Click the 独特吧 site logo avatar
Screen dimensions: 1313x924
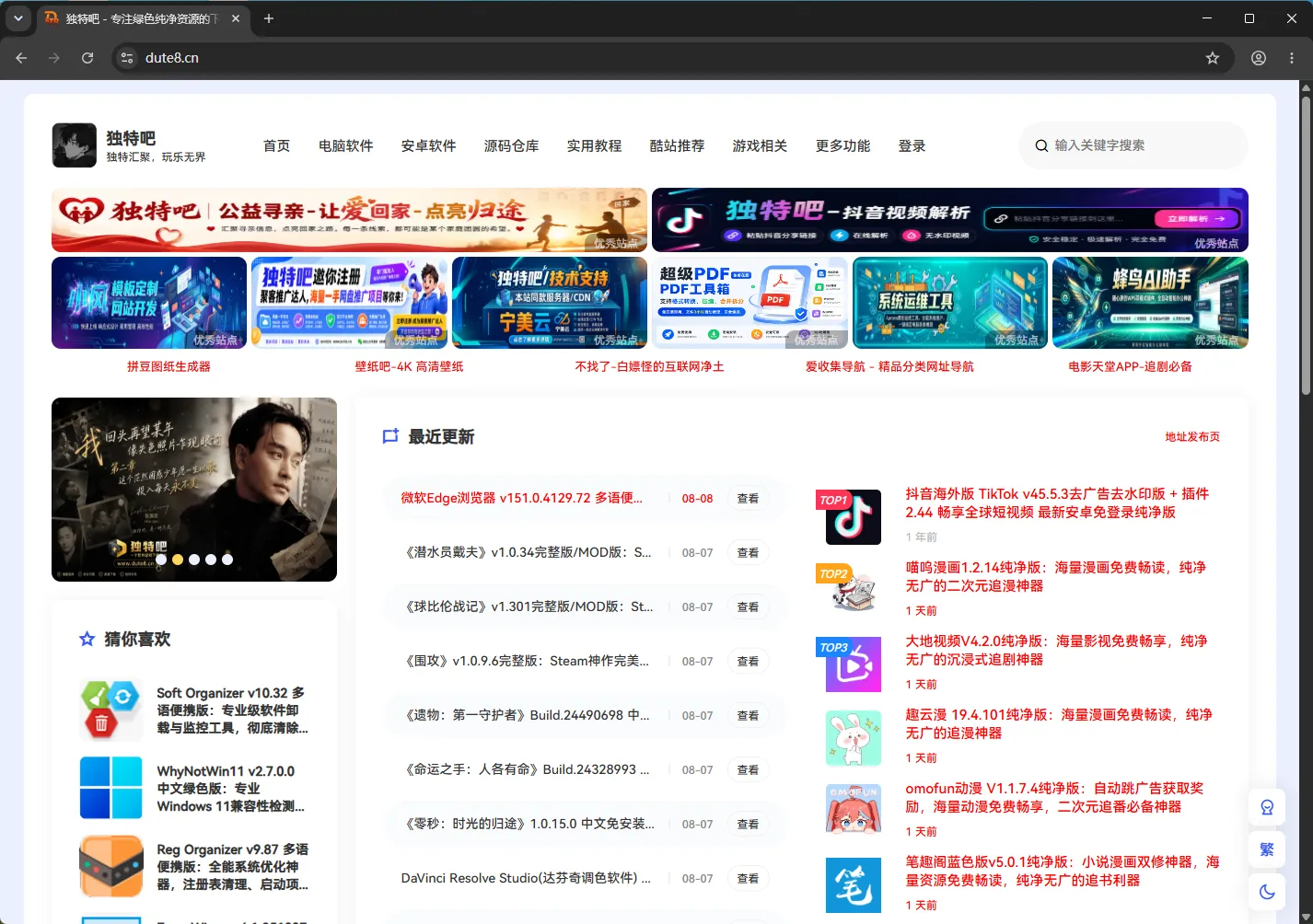(x=74, y=145)
